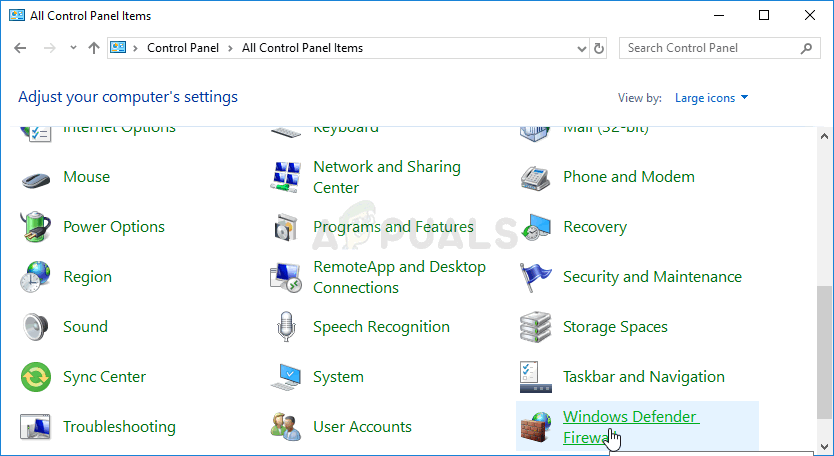Click the Troubleshooting icon

(x=36, y=427)
